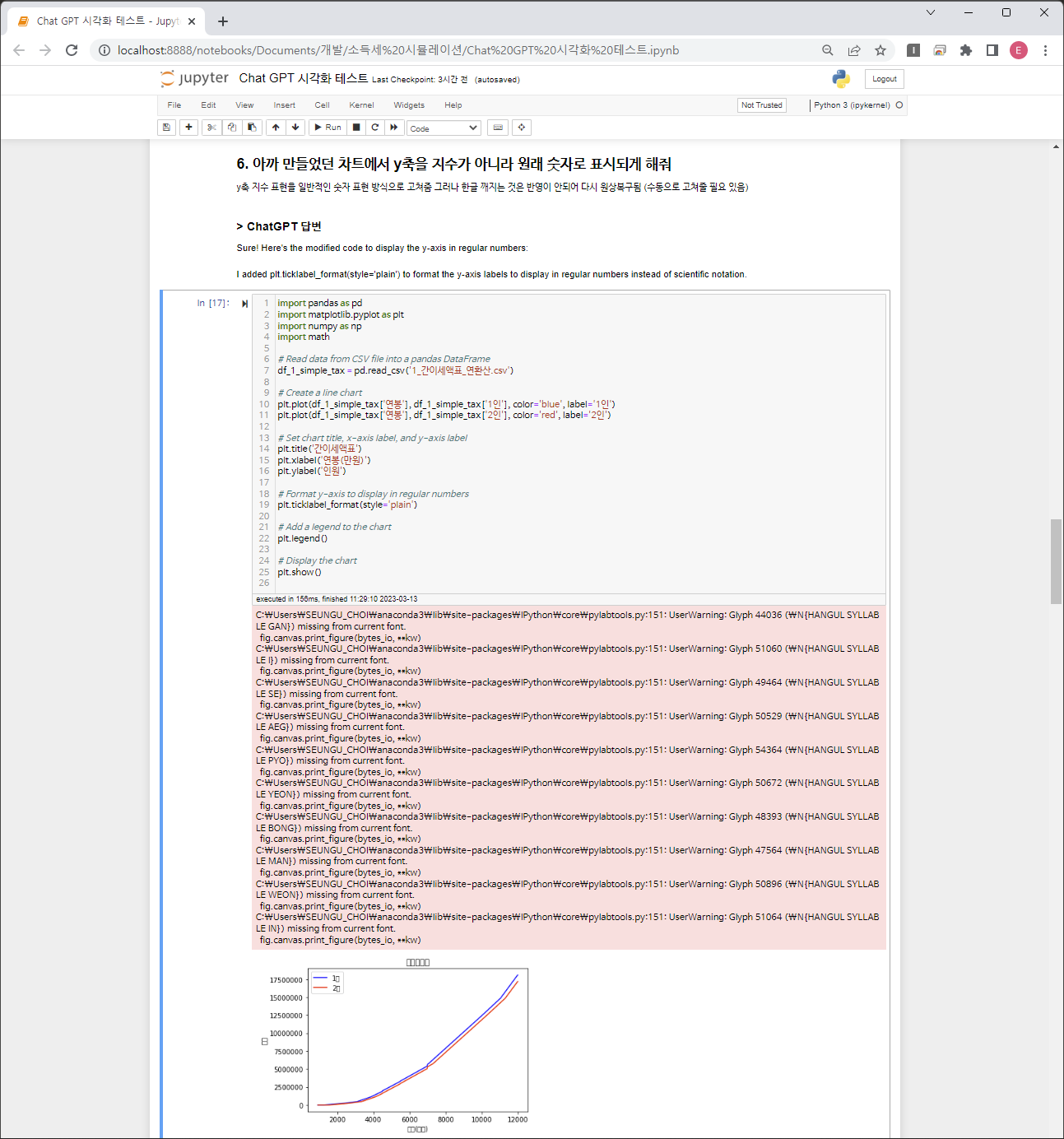Click the page vertical scrollbar thumb
1064x1139 pixels.
tap(1056, 562)
